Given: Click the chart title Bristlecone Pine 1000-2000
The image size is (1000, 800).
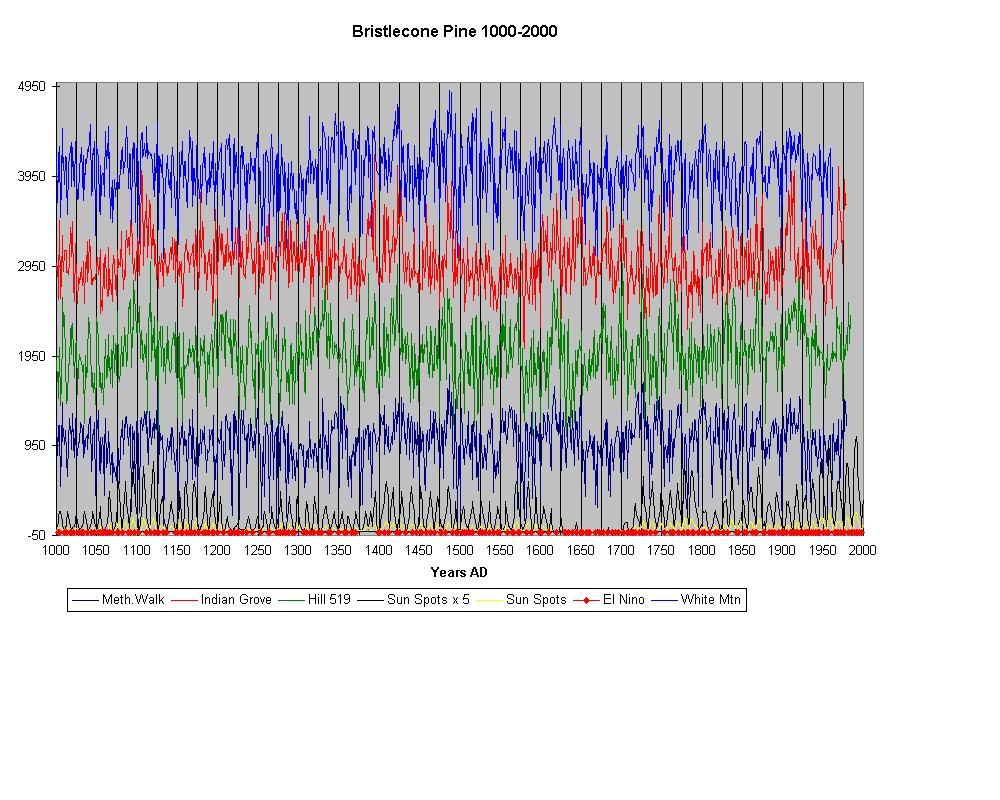Looking at the screenshot, I should (x=454, y=31).
